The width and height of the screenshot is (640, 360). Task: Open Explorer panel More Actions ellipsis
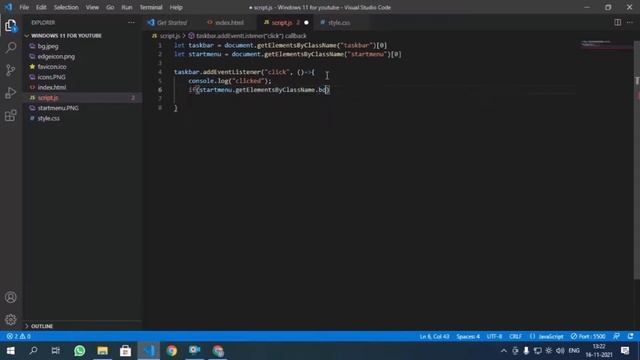point(131,22)
